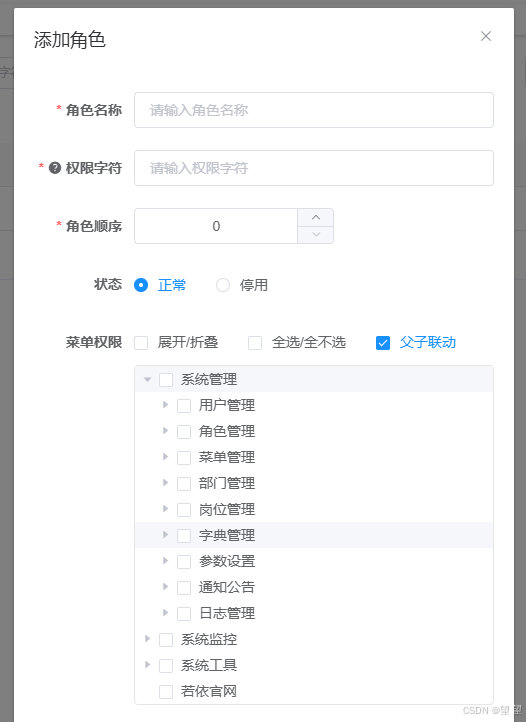Click the 参数设置 tree label
Image resolution: width=526 pixels, height=722 pixels.
pyautogui.click(x=227, y=561)
